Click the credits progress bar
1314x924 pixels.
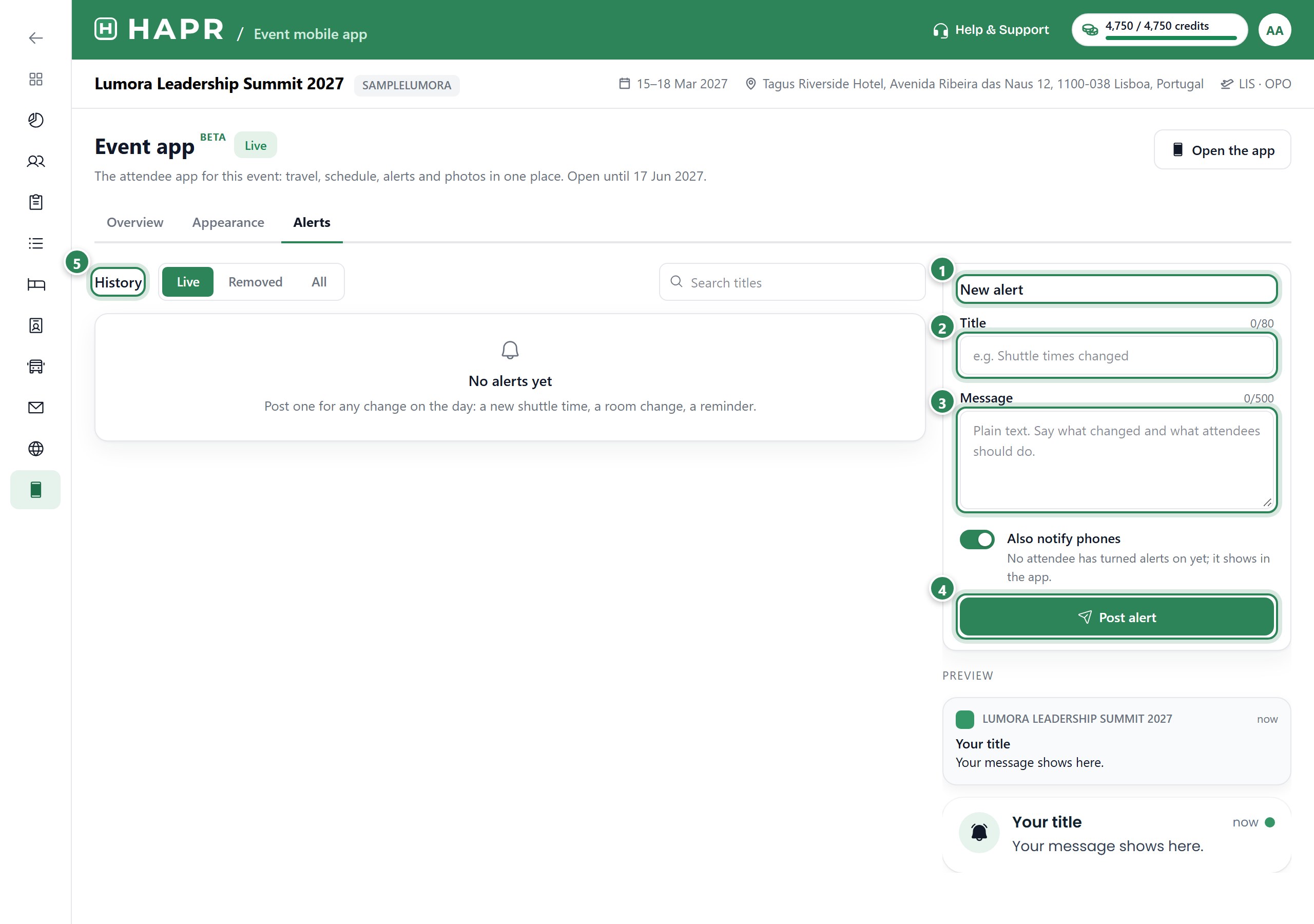(x=1171, y=38)
